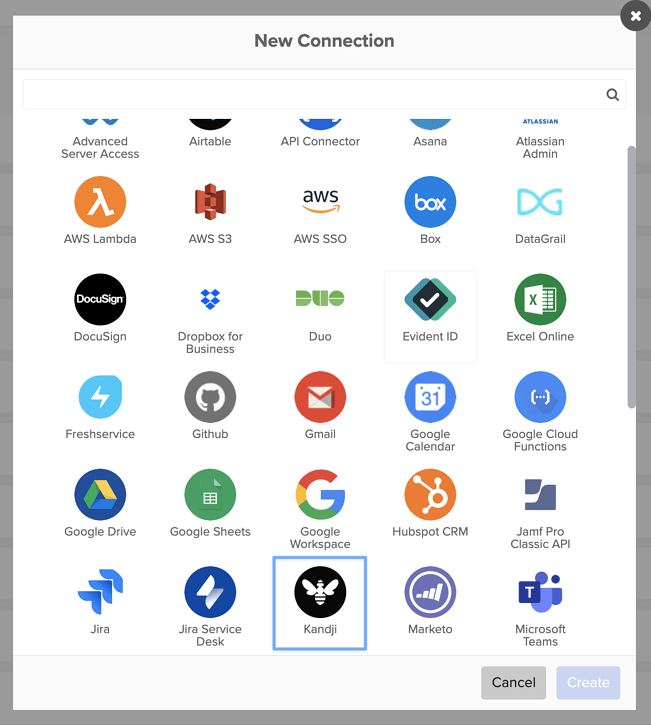The image size is (651, 725).
Task: Select the Marketo connector icon
Action: click(x=430, y=592)
